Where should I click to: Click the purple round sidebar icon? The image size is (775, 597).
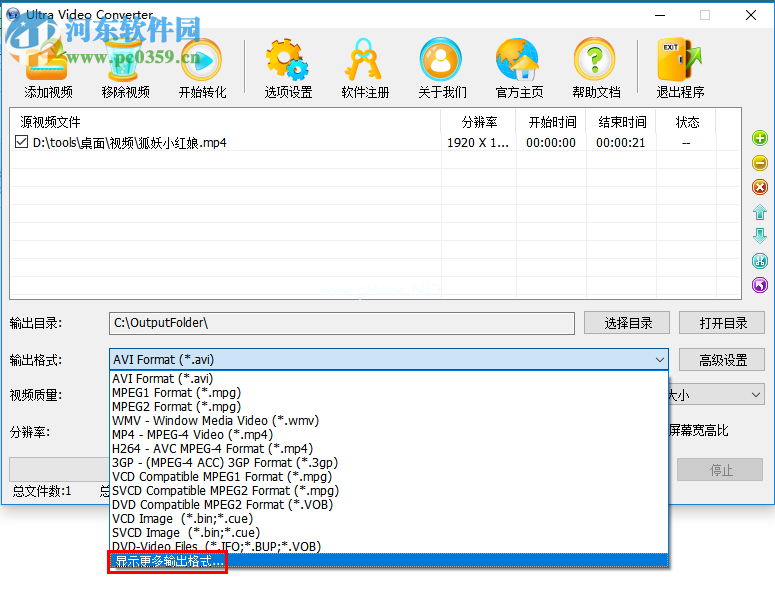[760, 285]
